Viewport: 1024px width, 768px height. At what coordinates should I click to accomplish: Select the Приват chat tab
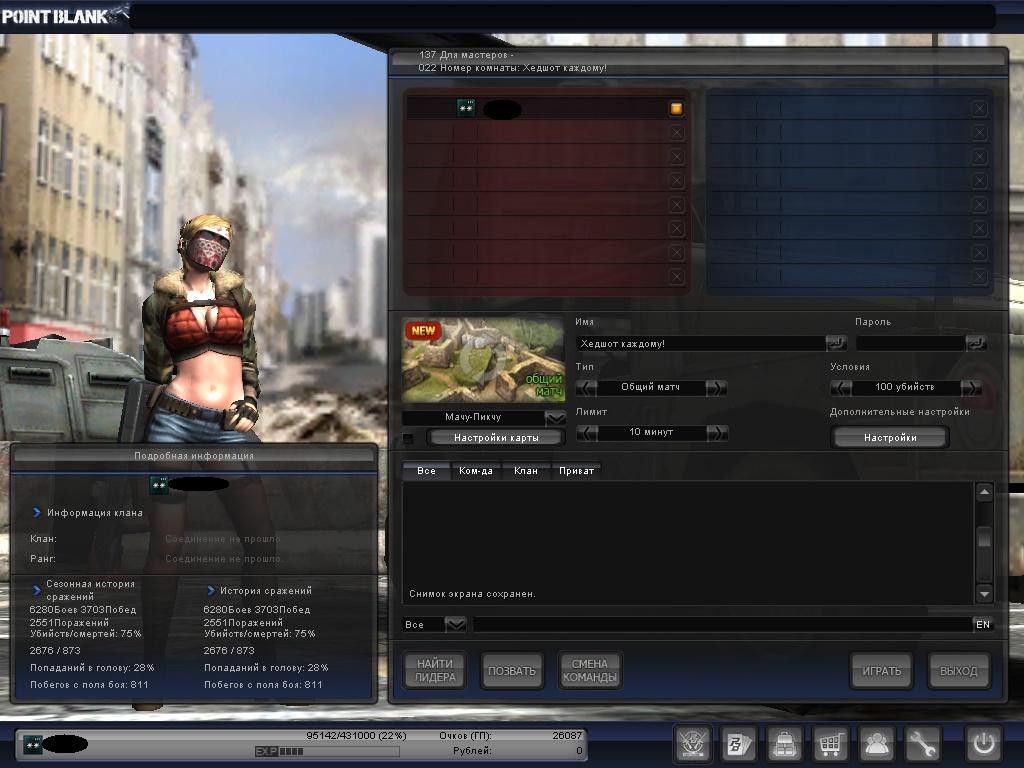coord(576,470)
